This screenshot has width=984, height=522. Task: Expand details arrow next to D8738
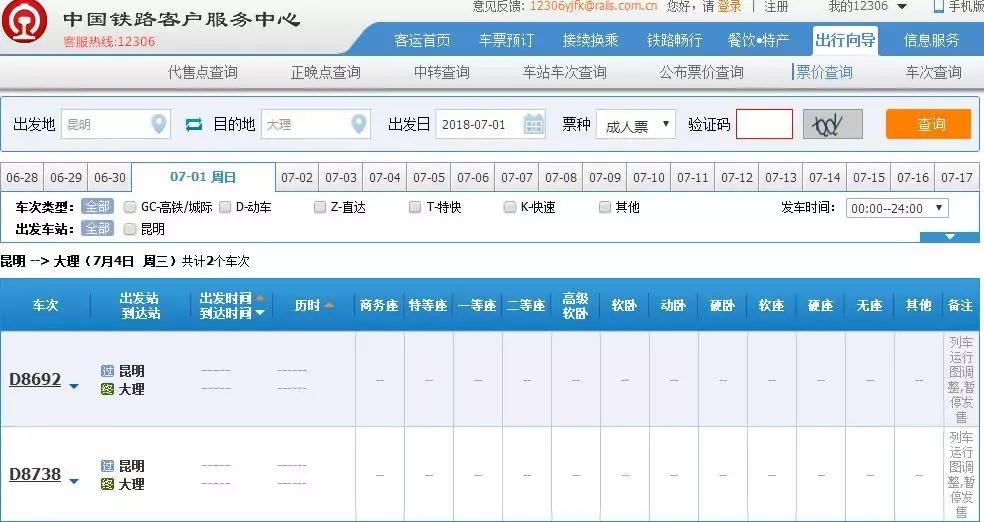74,481
